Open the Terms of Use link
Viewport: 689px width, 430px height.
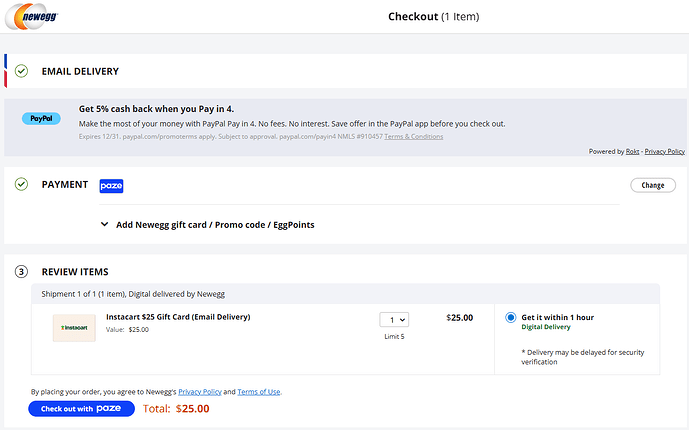coord(259,392)
